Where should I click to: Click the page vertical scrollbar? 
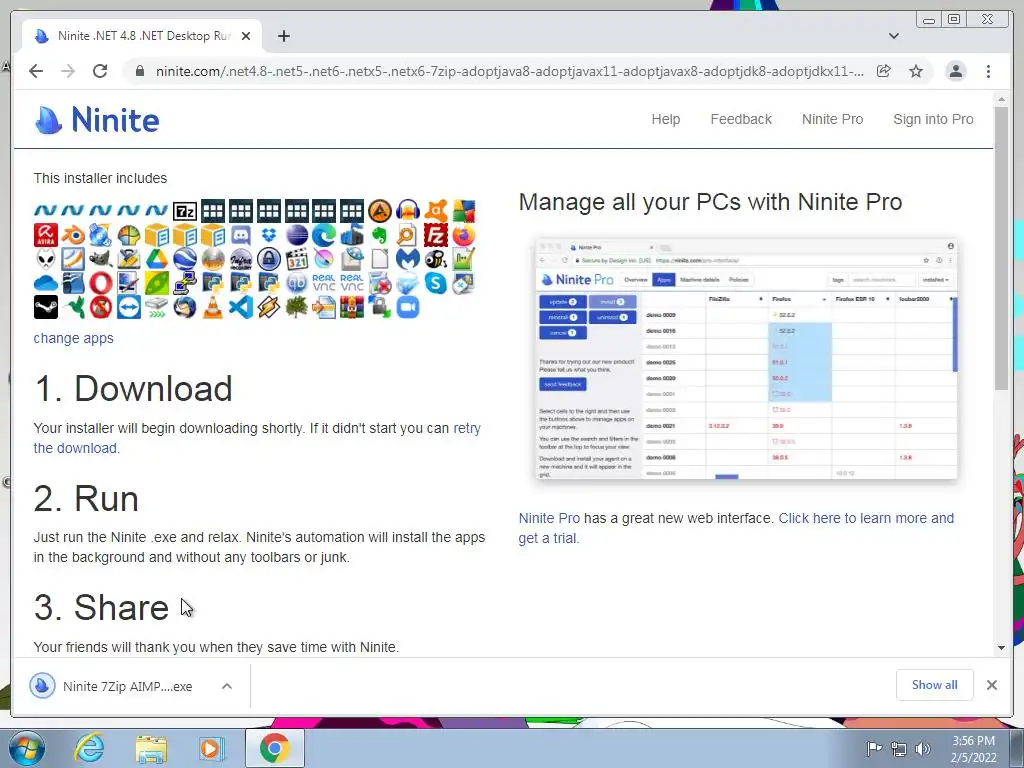point(1001,248)
